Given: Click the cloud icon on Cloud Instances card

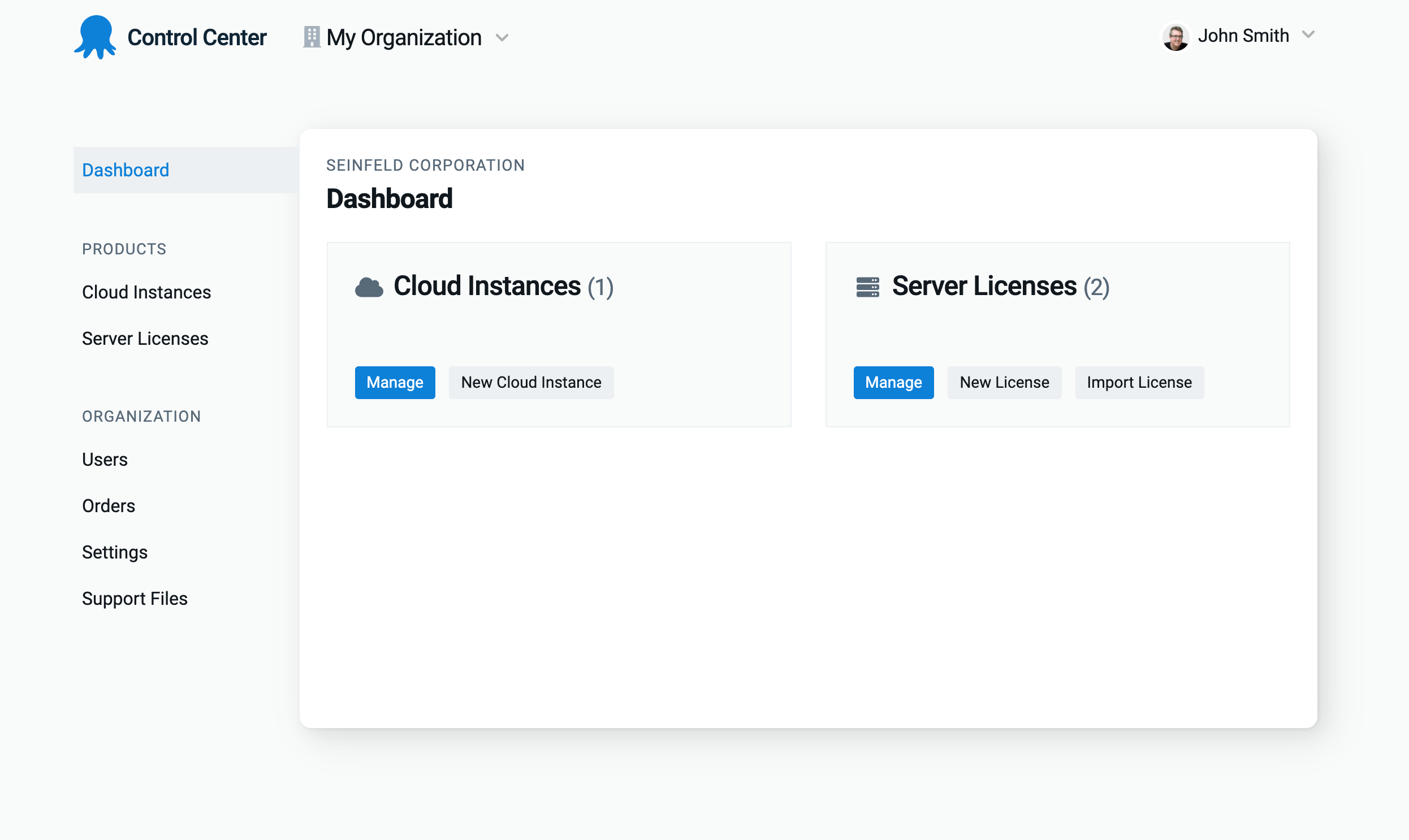Looking at the screenshot, I should pos(369,287).
